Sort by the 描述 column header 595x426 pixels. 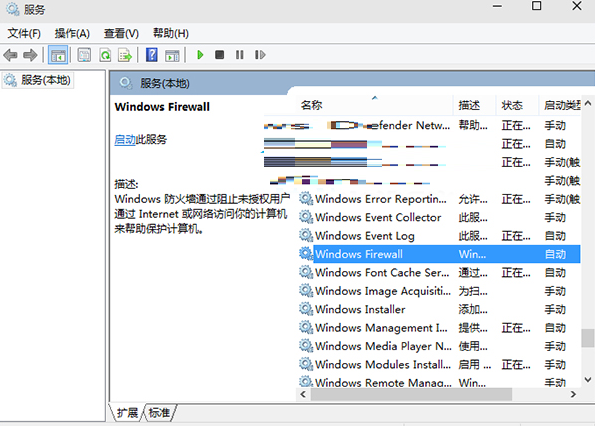[469, 105]
